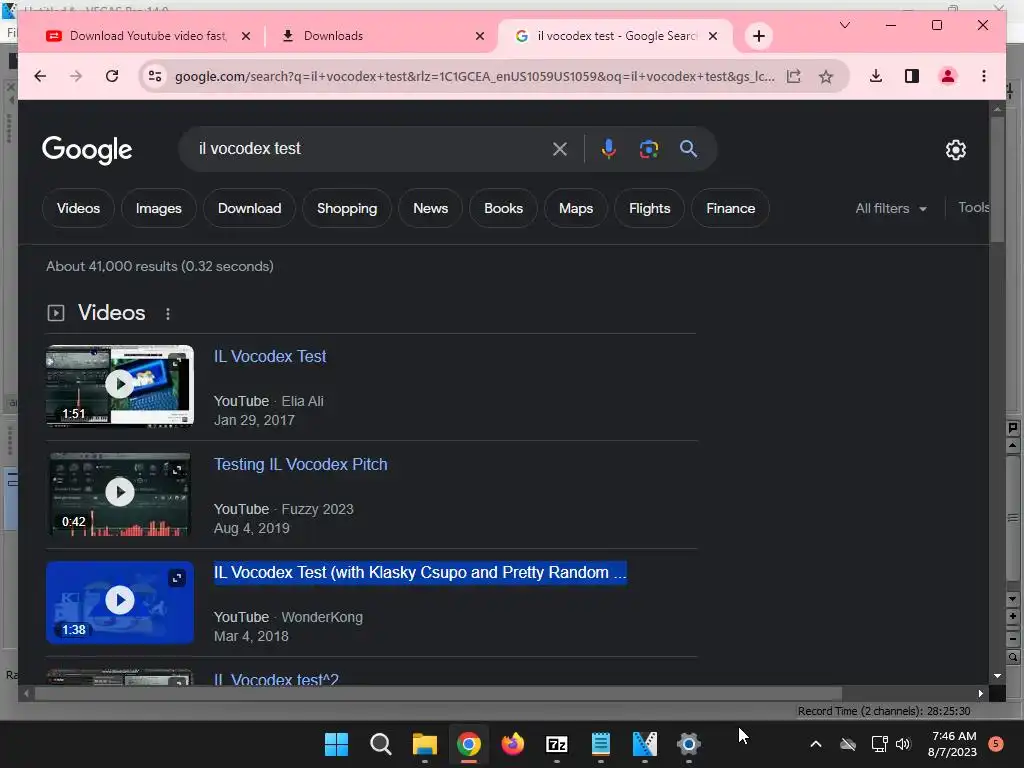The width and height of the screenshot is (1024, 768).
Task: Search by image with Google Lens icon
Action: pyautogui.click(x=648, y=149)
